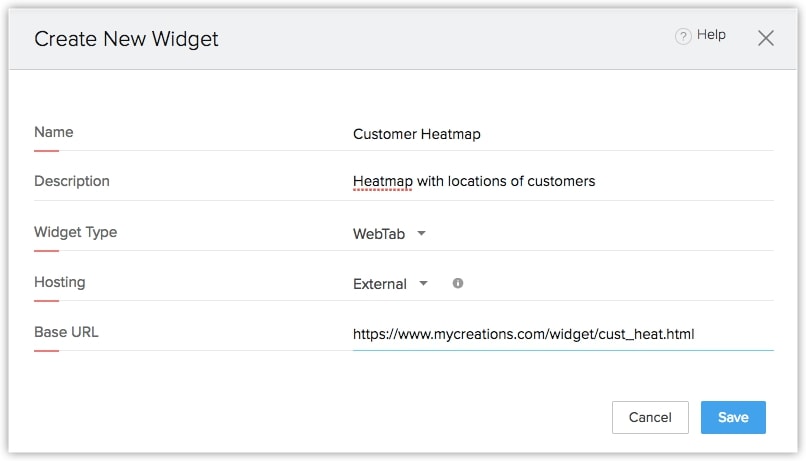Save the new widget
The height and width of the screenshot is (461, 806).
click(x=732, y=417)
